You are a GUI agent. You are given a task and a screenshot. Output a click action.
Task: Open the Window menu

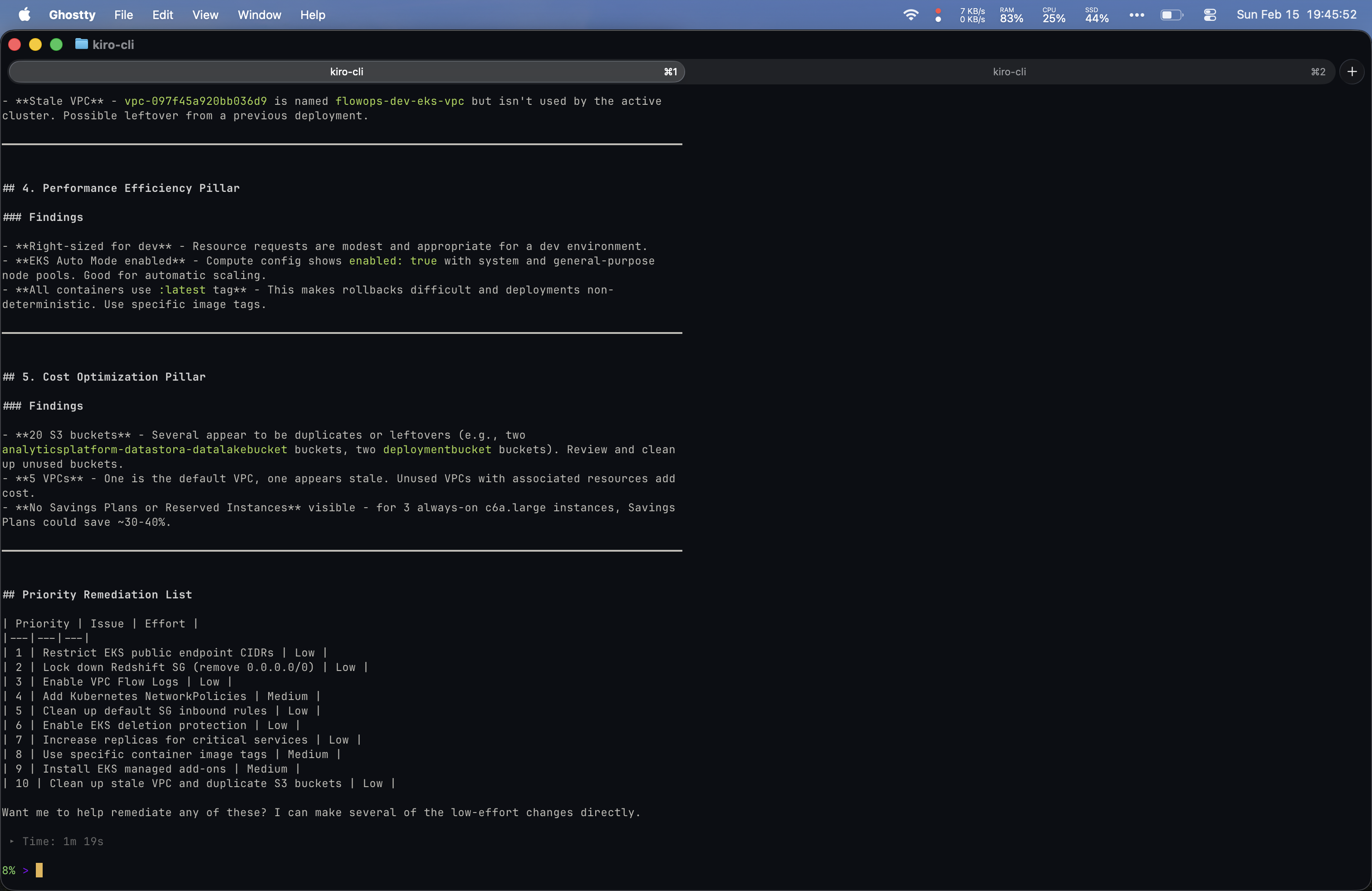pyautogui.click(x=260, y=15)
